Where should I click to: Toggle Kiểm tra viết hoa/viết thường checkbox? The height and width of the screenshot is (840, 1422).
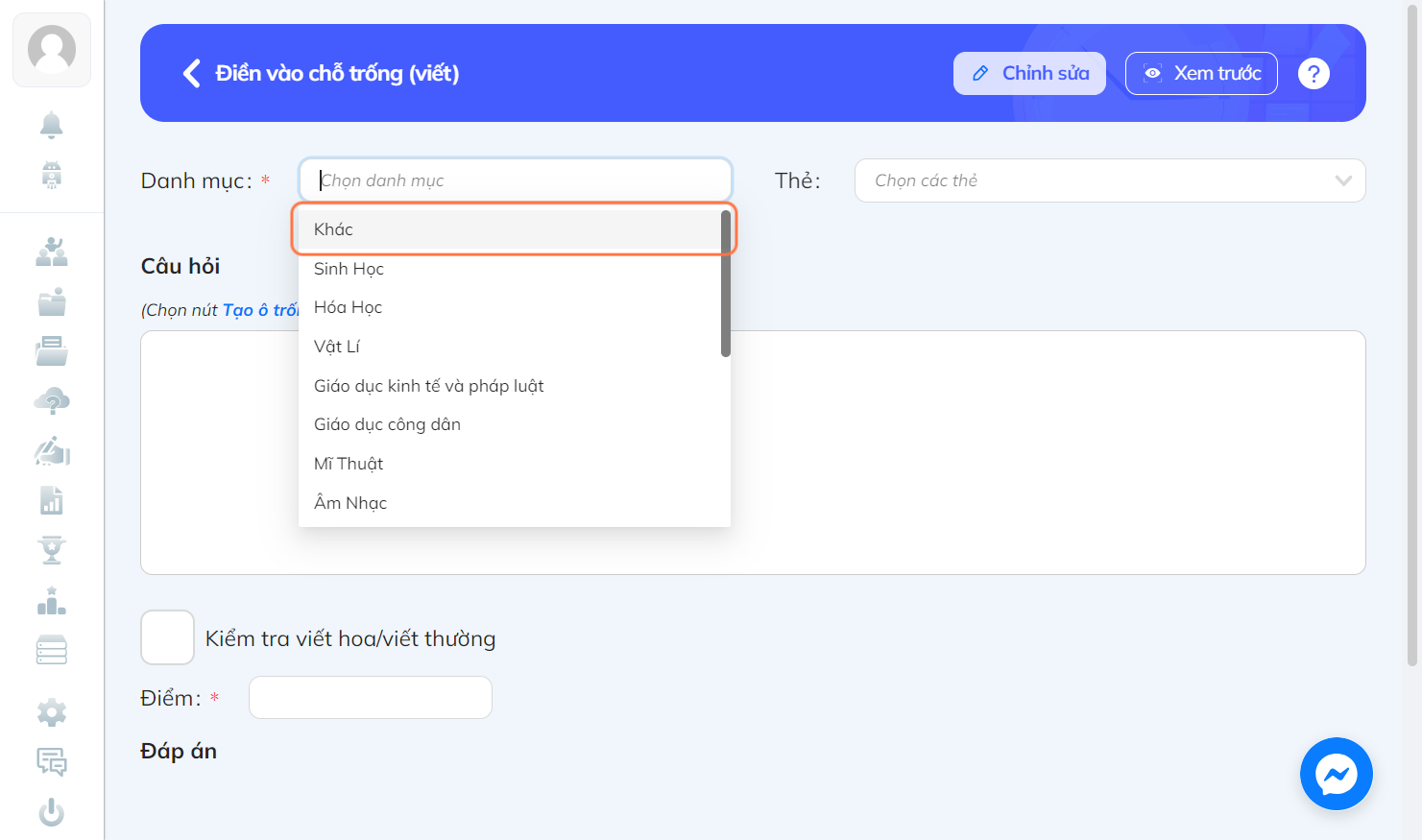[168, 637]
